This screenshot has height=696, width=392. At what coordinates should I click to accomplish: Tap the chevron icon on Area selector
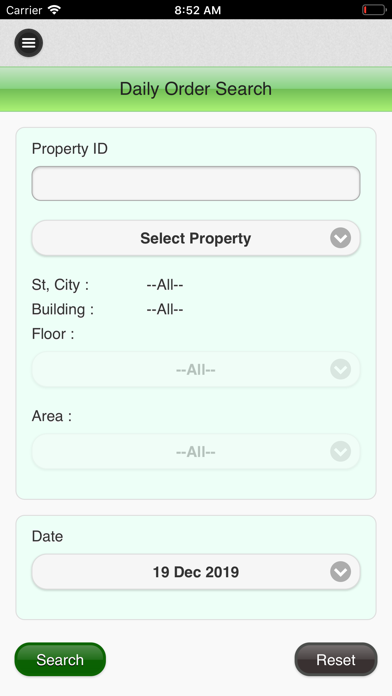341,451
